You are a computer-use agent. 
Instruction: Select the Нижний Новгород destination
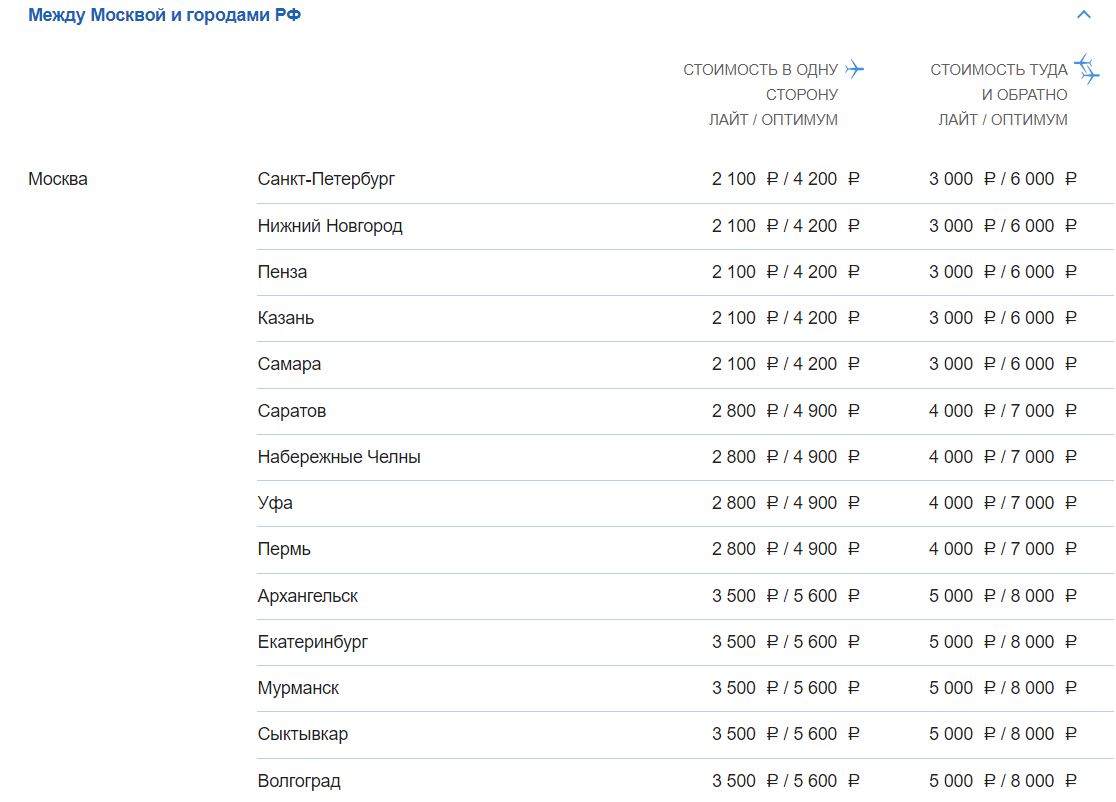point(330,226)
